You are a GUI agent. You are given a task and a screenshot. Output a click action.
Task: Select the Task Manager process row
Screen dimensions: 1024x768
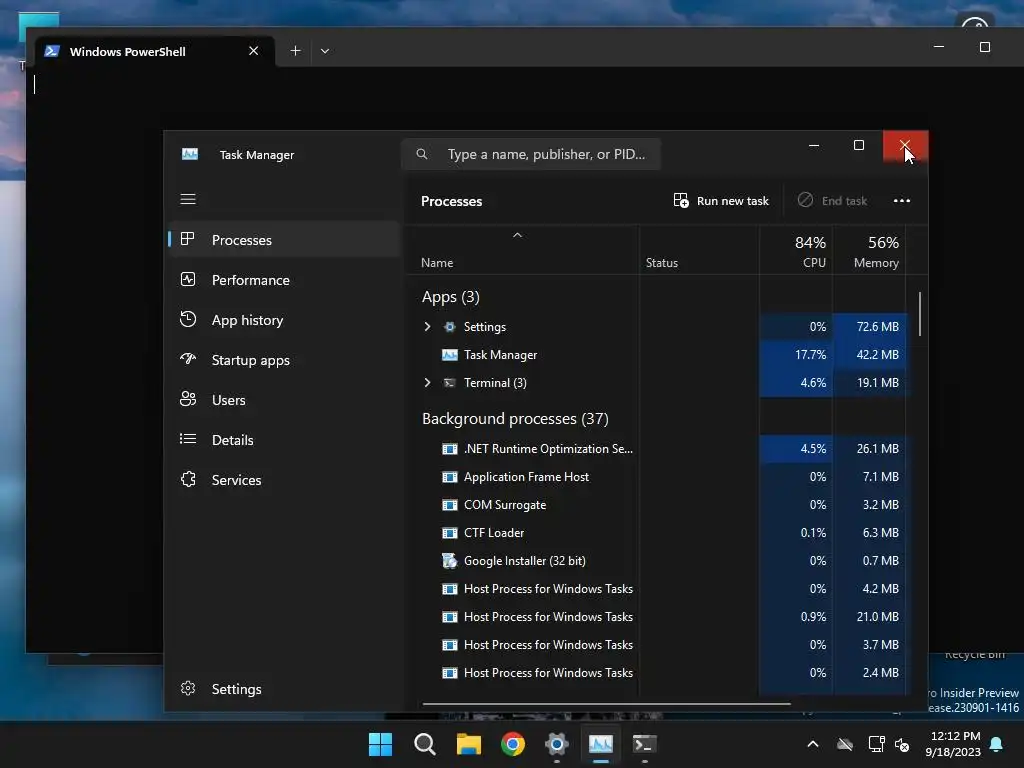(656, 355)
